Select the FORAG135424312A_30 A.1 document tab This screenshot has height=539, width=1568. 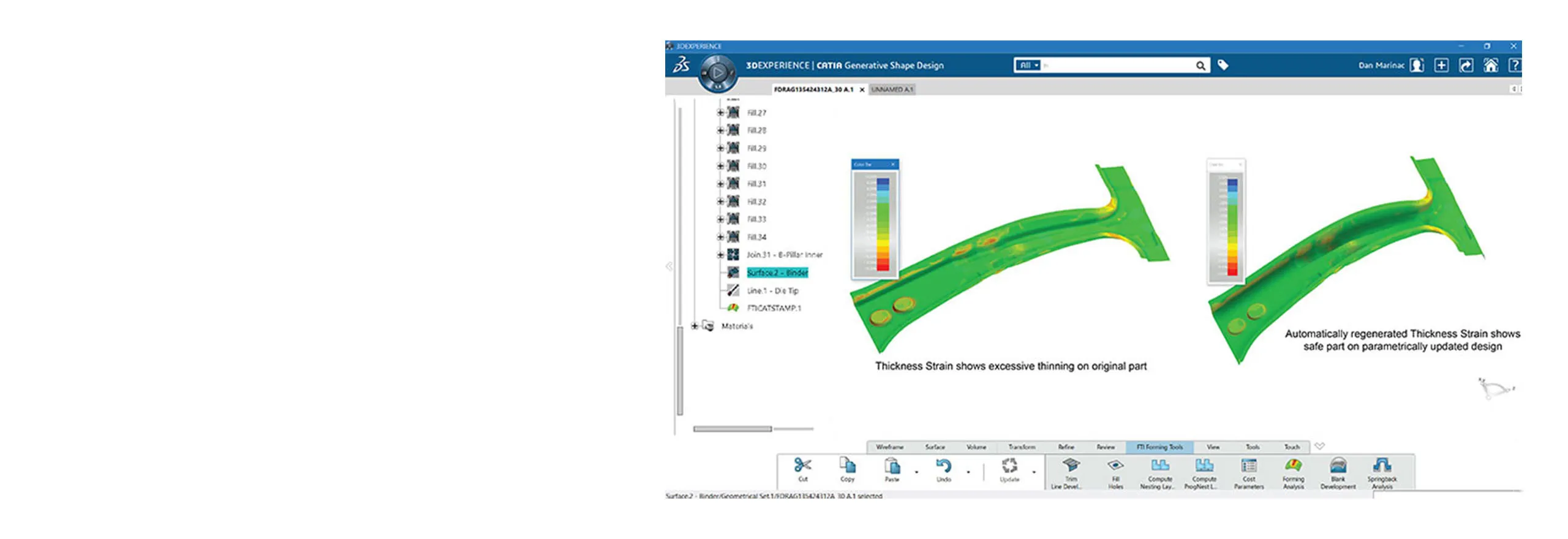pos(813,89)
